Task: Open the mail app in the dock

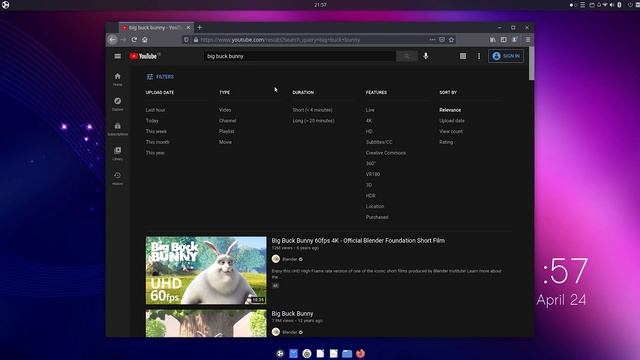Action: click(x=293, y=353)
